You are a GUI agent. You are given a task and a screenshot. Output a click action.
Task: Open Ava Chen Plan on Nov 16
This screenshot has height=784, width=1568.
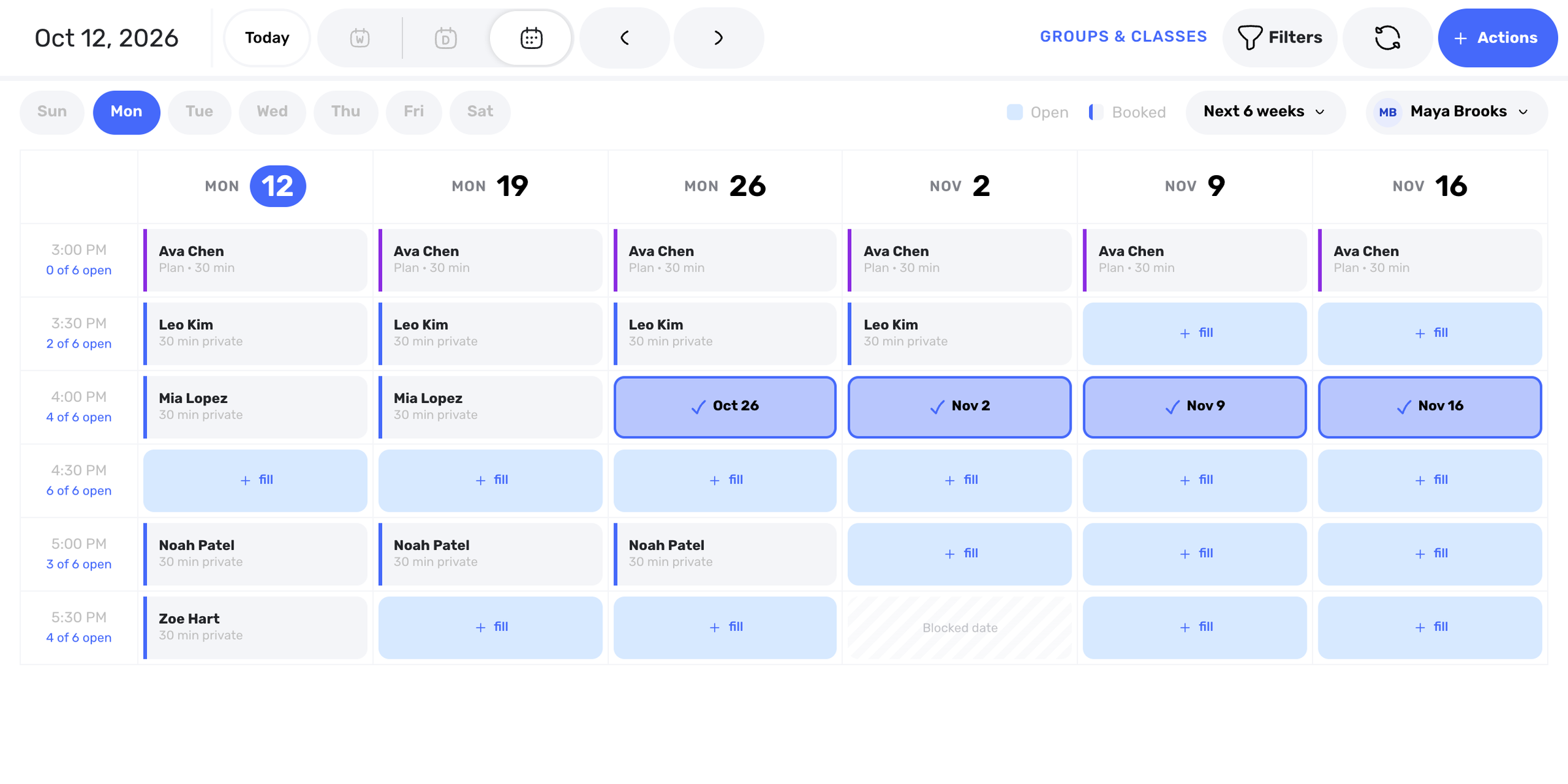(x=1429, y=259)
